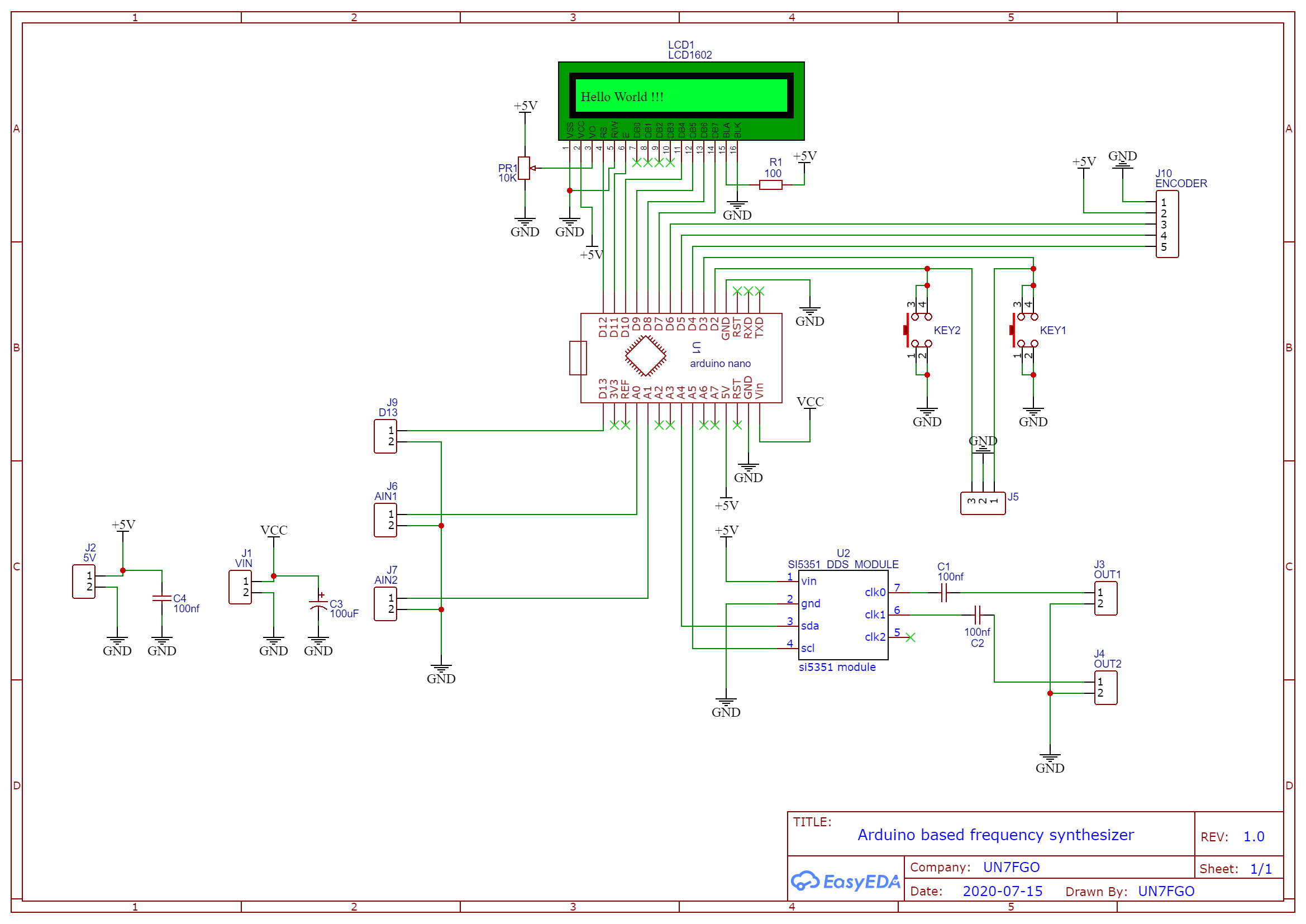Click the no-connect mark on clk2 pin
Screen dimensions: 1306x924
910,637
